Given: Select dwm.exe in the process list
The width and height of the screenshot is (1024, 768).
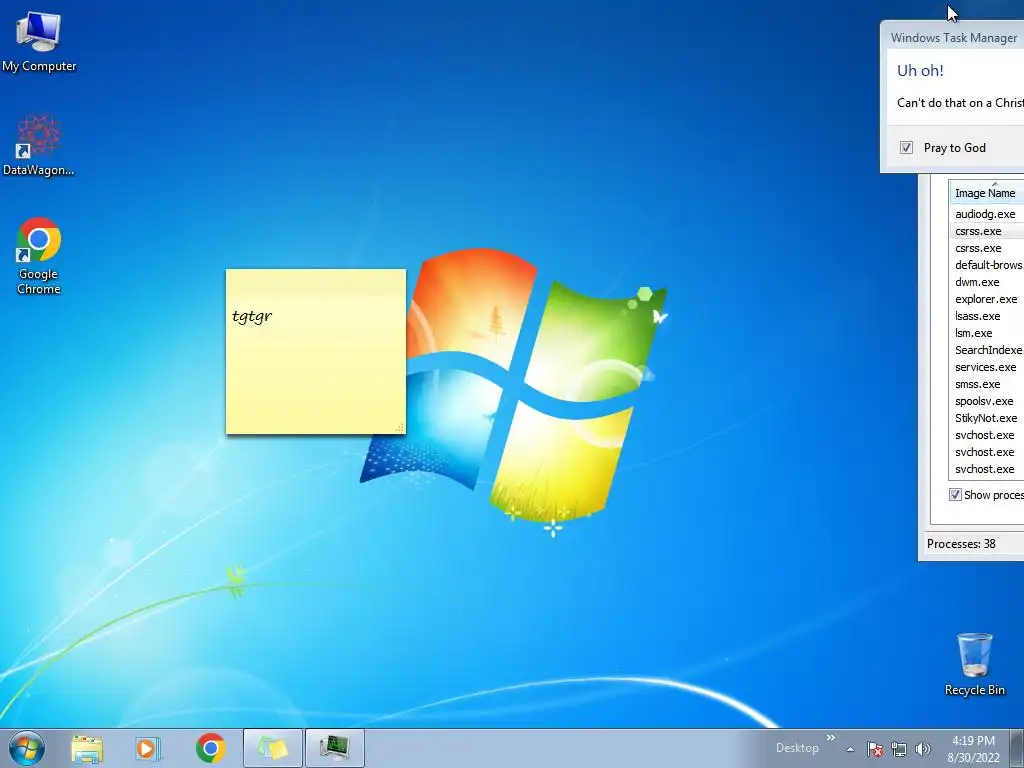Looking at the screenshot, I should (x=986, y=282).
